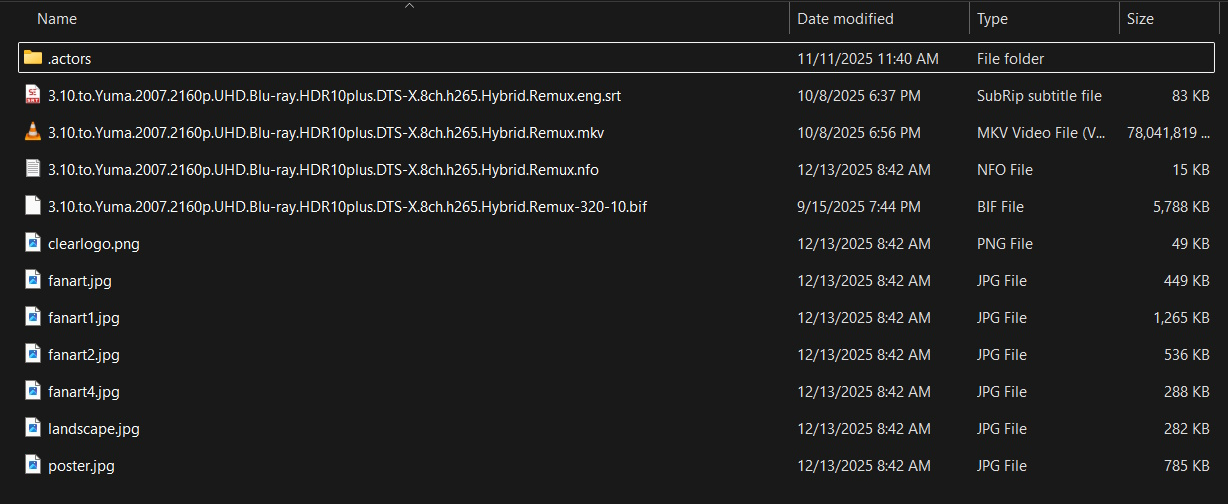Click the VLC cone icon of the .mkv file
Image resolution: width=1228 pixels, height=504 pixels.
pos(33,132)
